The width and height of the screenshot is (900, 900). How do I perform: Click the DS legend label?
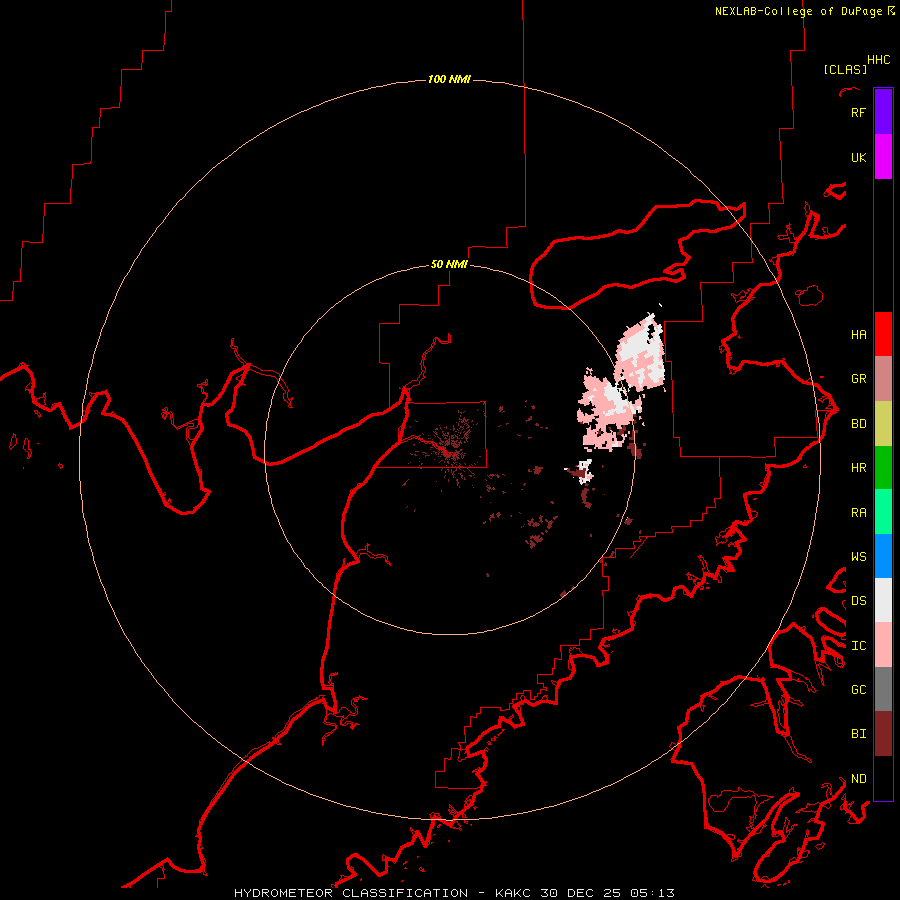[858, 601]
